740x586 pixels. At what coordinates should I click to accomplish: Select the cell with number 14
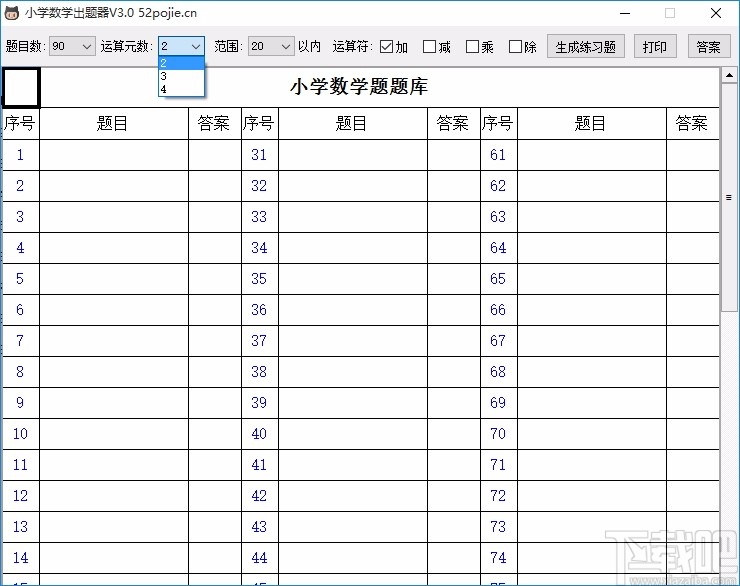pos(21,558)
